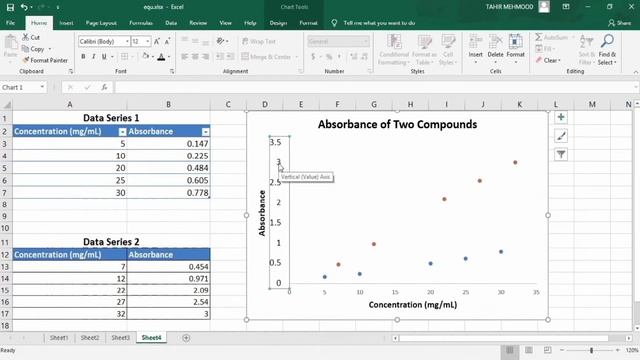
Task: Switch to Page Layout view
Action: click(529, 350)
